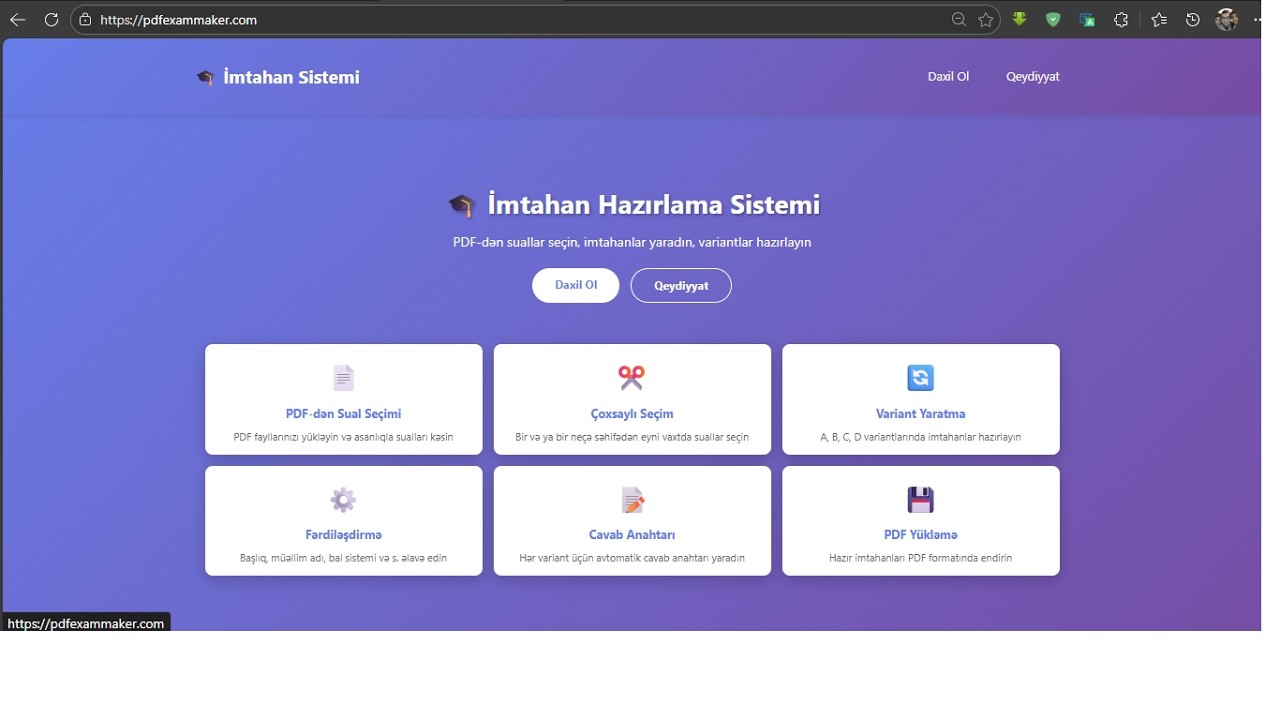
Task: Open the browser more-options menu
Action: pyautogui.click(x=1257, y=20)
